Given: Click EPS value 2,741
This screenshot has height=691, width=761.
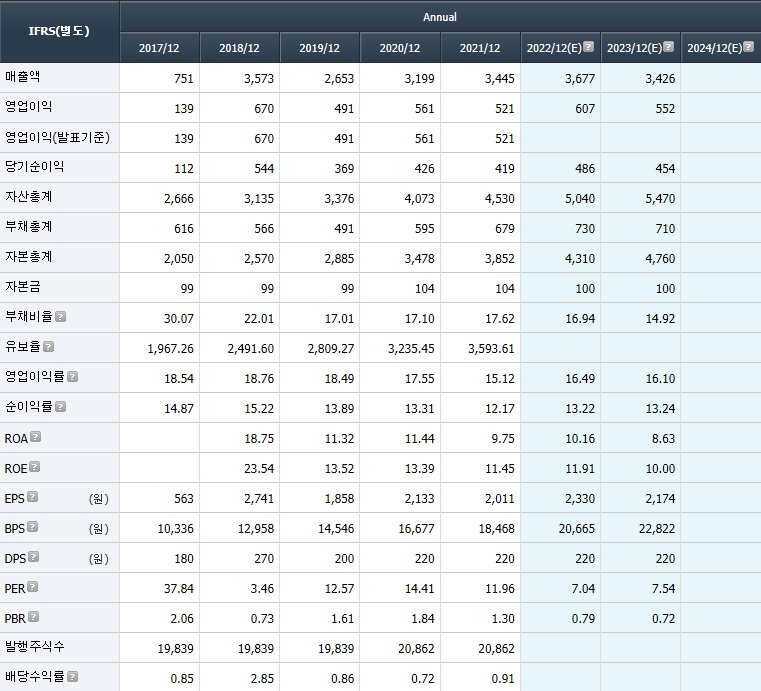Looking at the screenshot, I should [259, 499].
